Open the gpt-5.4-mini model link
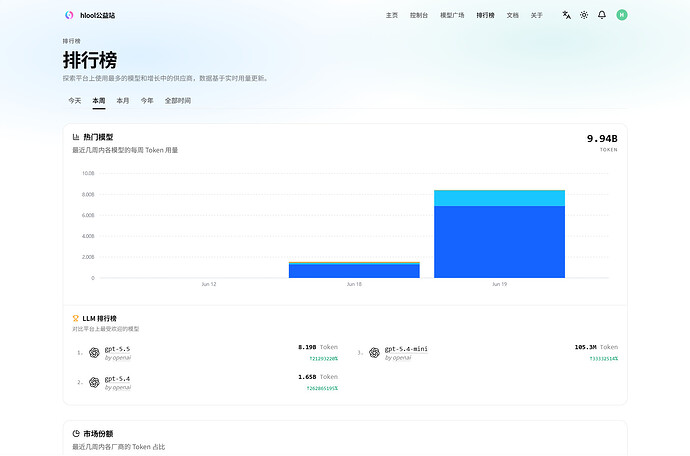 click(406, 349)
